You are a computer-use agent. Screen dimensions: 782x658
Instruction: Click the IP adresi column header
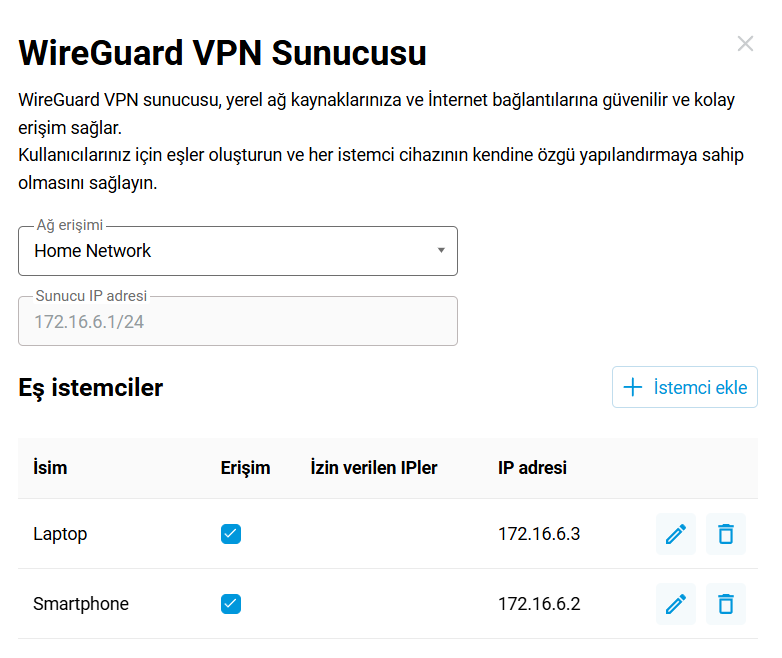532,468
